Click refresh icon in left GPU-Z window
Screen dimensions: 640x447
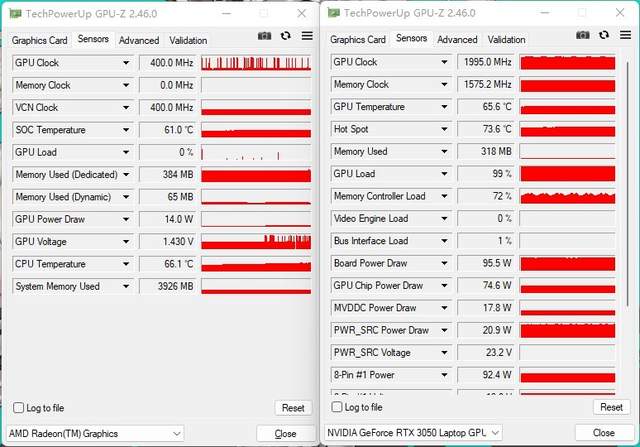(x=286, y=36)
